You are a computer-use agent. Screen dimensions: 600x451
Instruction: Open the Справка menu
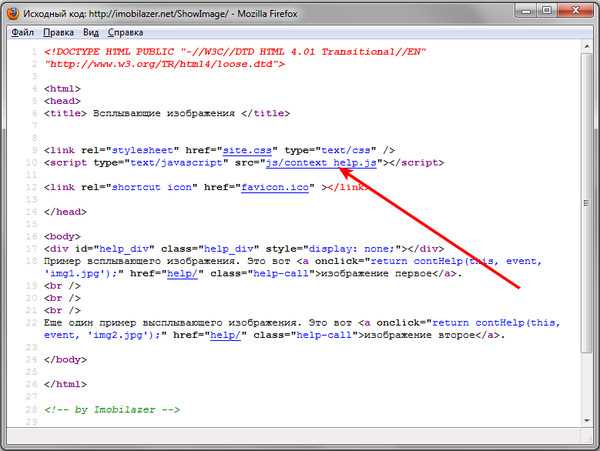[125, 33]
